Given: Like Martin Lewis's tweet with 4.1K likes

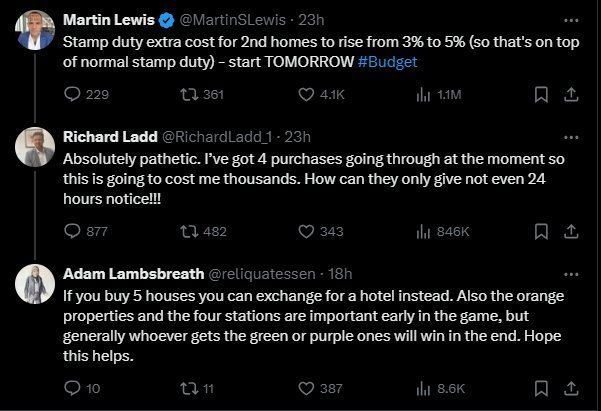Looking at the screenshot, I should pyautogui.click(x=306, y=95).
